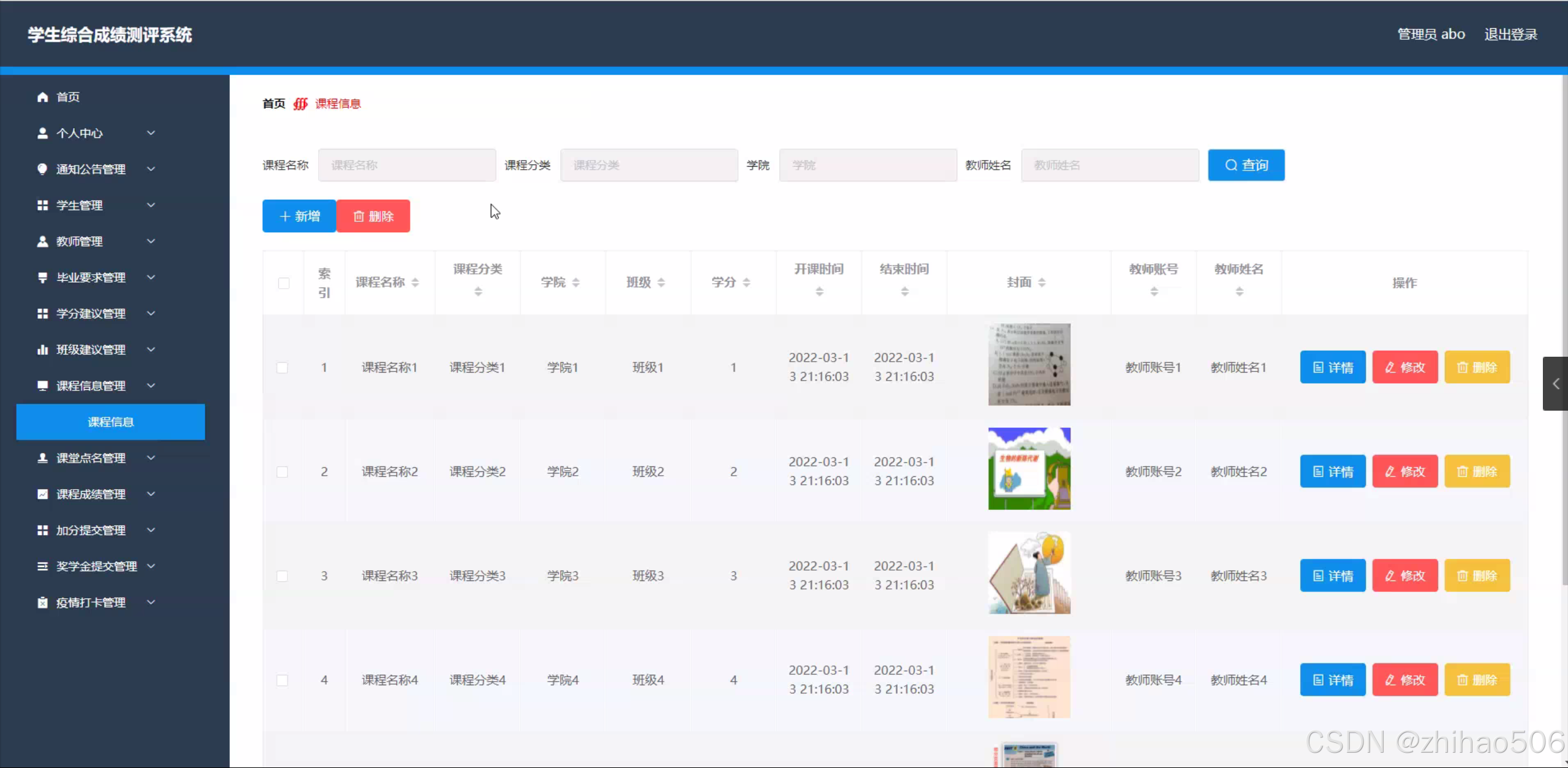
Task: Sort the 课程名称 column using its sort arrows
Action: point(415,283)
